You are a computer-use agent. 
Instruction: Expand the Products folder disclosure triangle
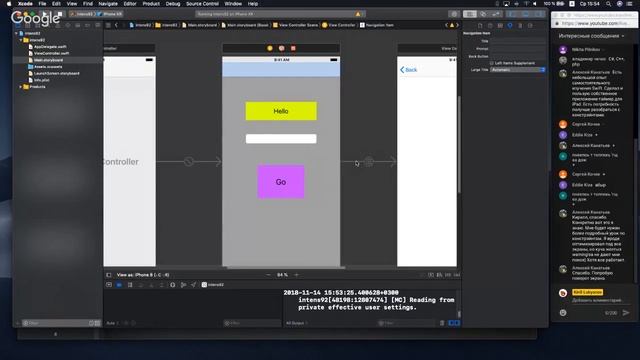coord(20,87)
